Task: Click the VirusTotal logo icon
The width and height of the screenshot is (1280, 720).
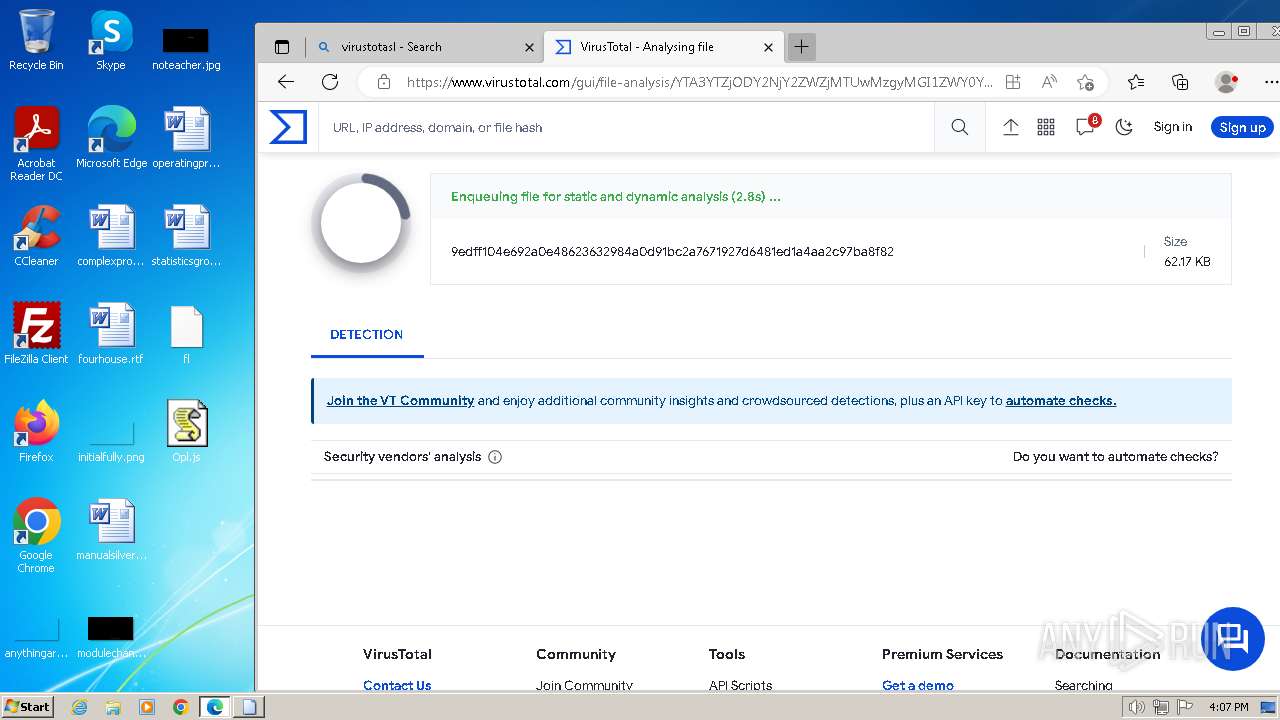Action: click(x=288, y=127)
